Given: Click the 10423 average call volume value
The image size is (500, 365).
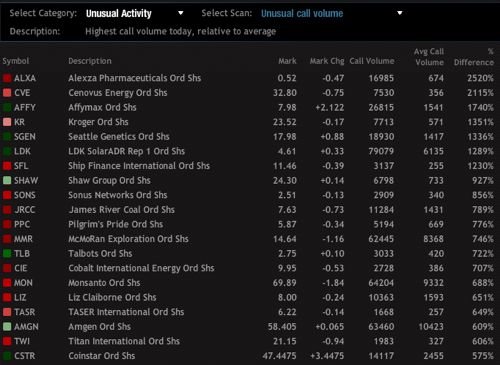Looking at the screenshot, I should pos(431,327).
